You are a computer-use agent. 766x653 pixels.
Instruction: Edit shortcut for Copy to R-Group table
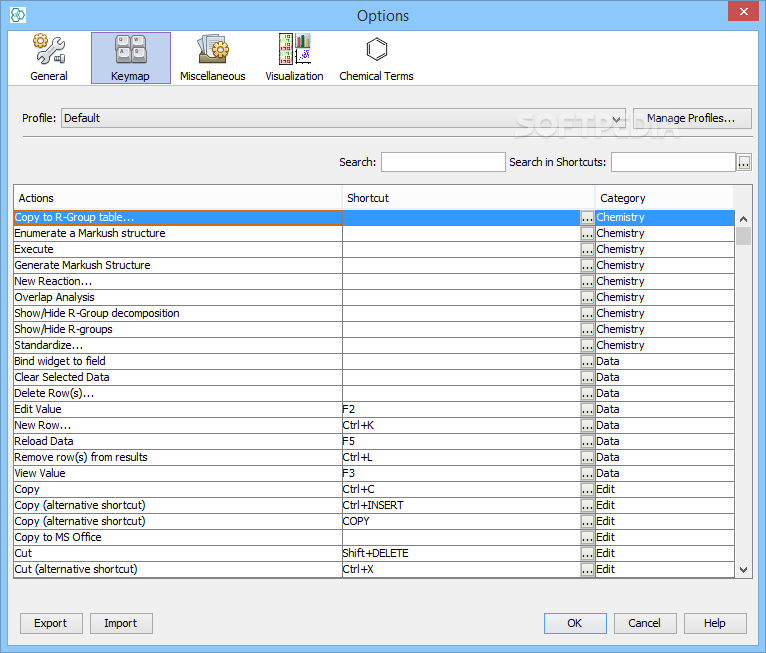click(x=587, y=218)
